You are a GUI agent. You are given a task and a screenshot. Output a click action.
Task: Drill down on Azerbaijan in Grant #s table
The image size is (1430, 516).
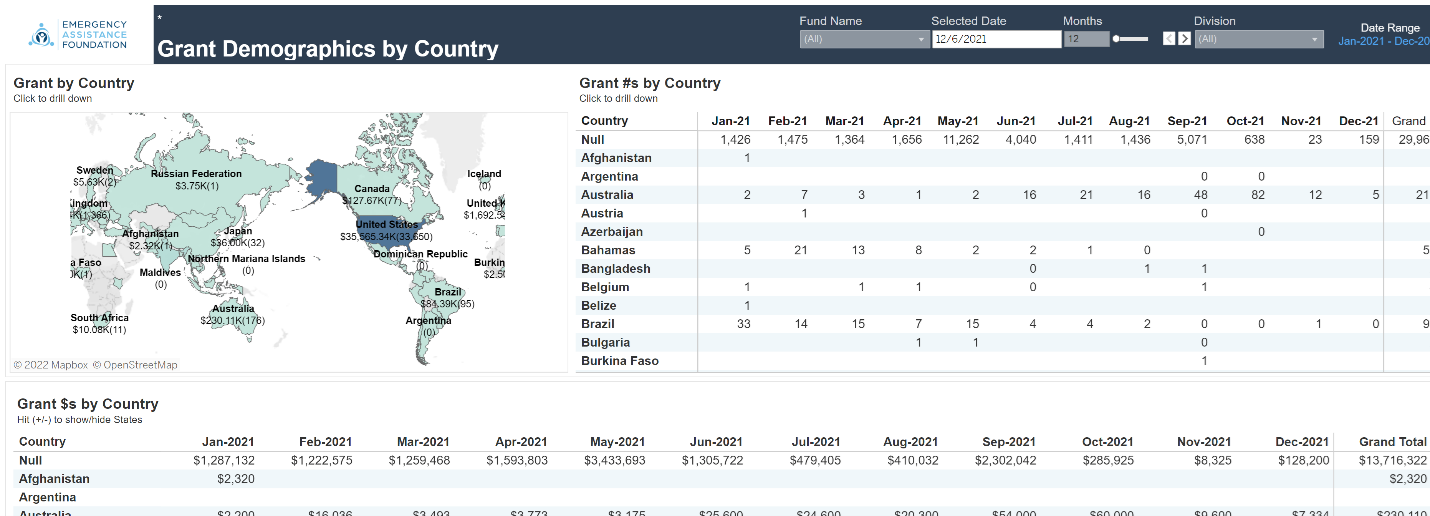[x=612, y=232]
